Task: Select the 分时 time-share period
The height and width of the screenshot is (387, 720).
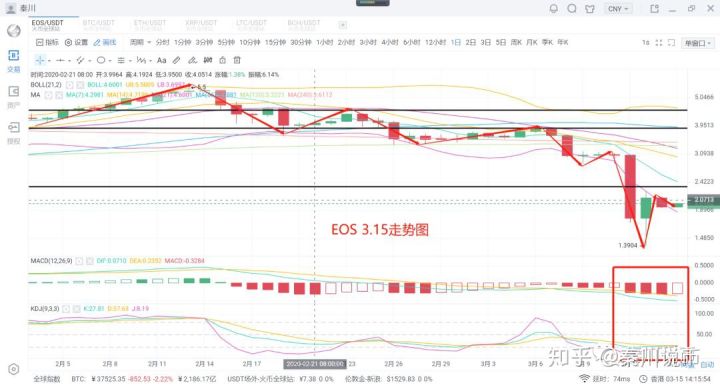Action: 162,42
